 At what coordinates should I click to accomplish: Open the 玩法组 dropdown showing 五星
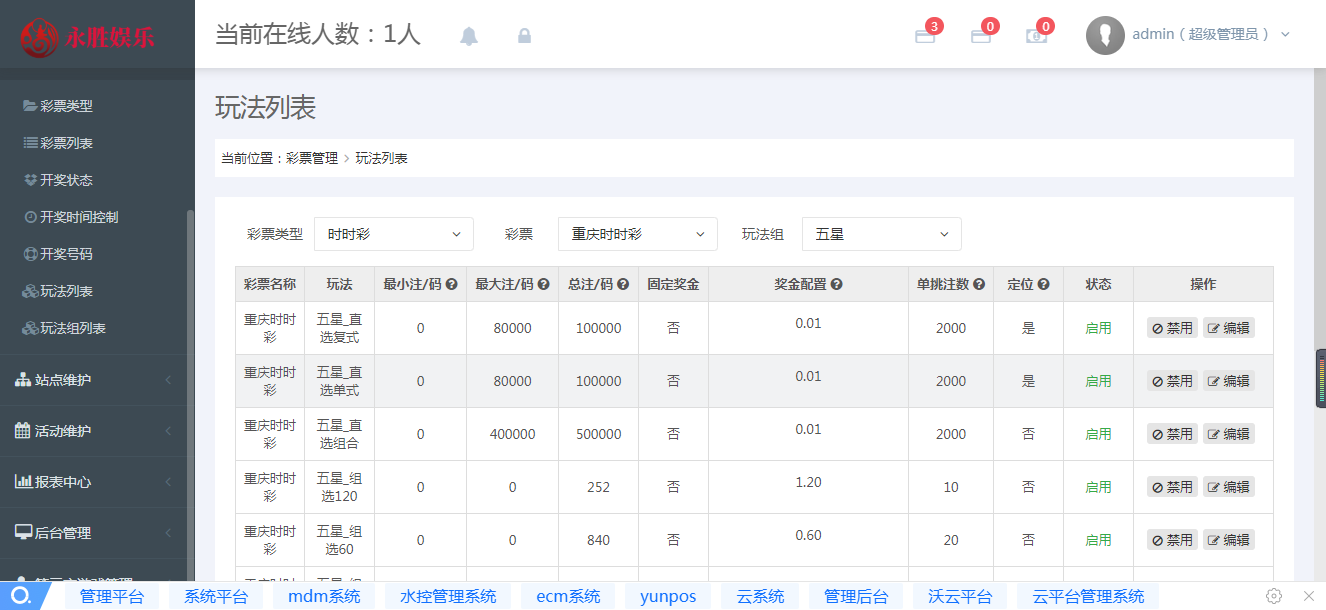(x=881, y=234)
